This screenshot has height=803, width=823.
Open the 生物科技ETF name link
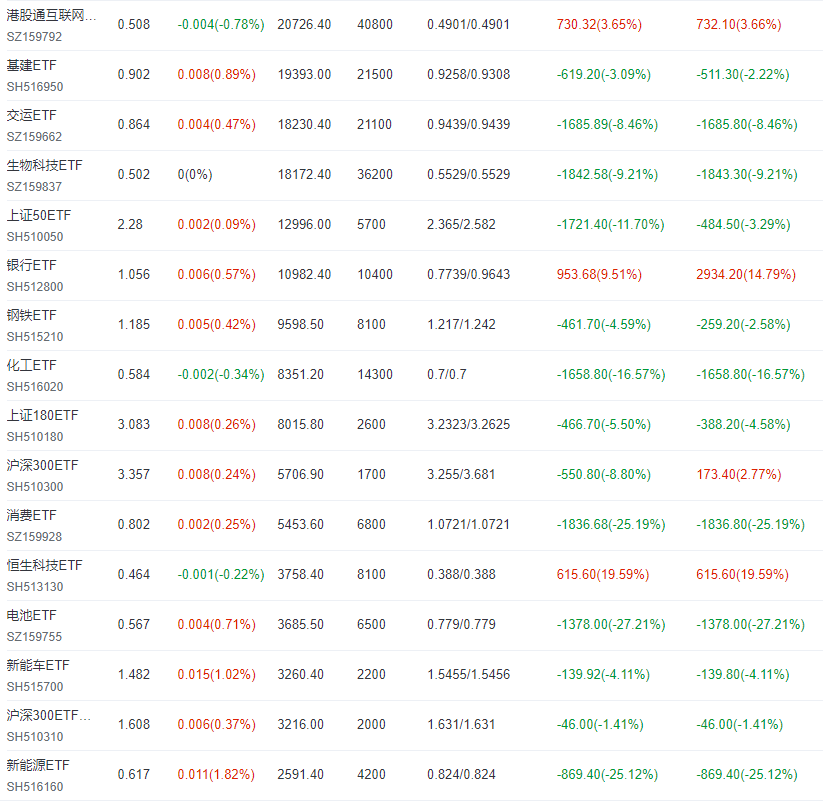coord(45,165)
